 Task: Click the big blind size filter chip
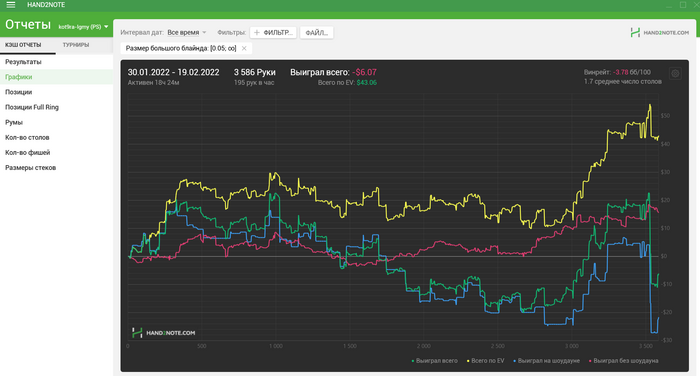coord(181,48)
